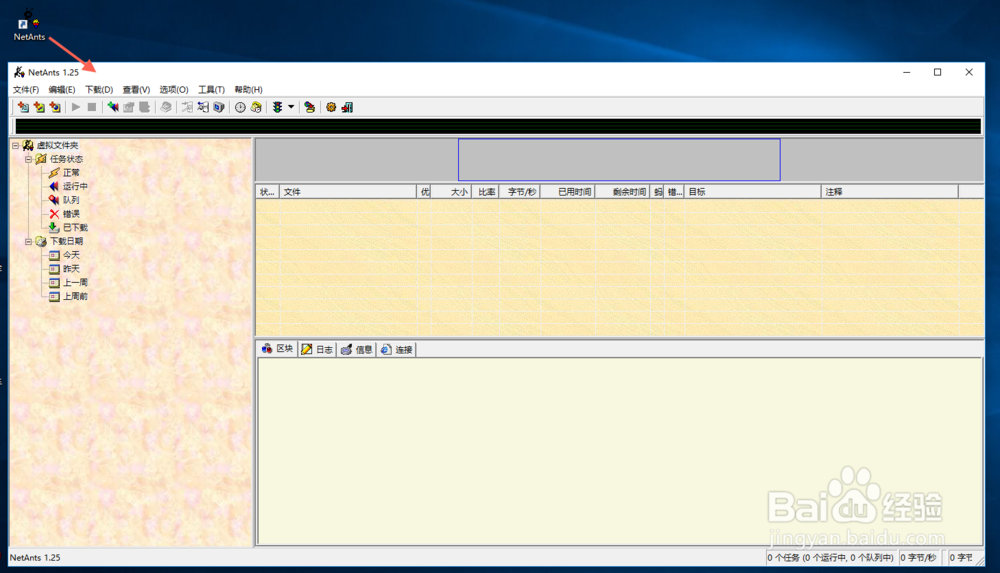Click the task count status bar text
The height and width of the screenshot is (573, 1000).
[x=831, y=558]
